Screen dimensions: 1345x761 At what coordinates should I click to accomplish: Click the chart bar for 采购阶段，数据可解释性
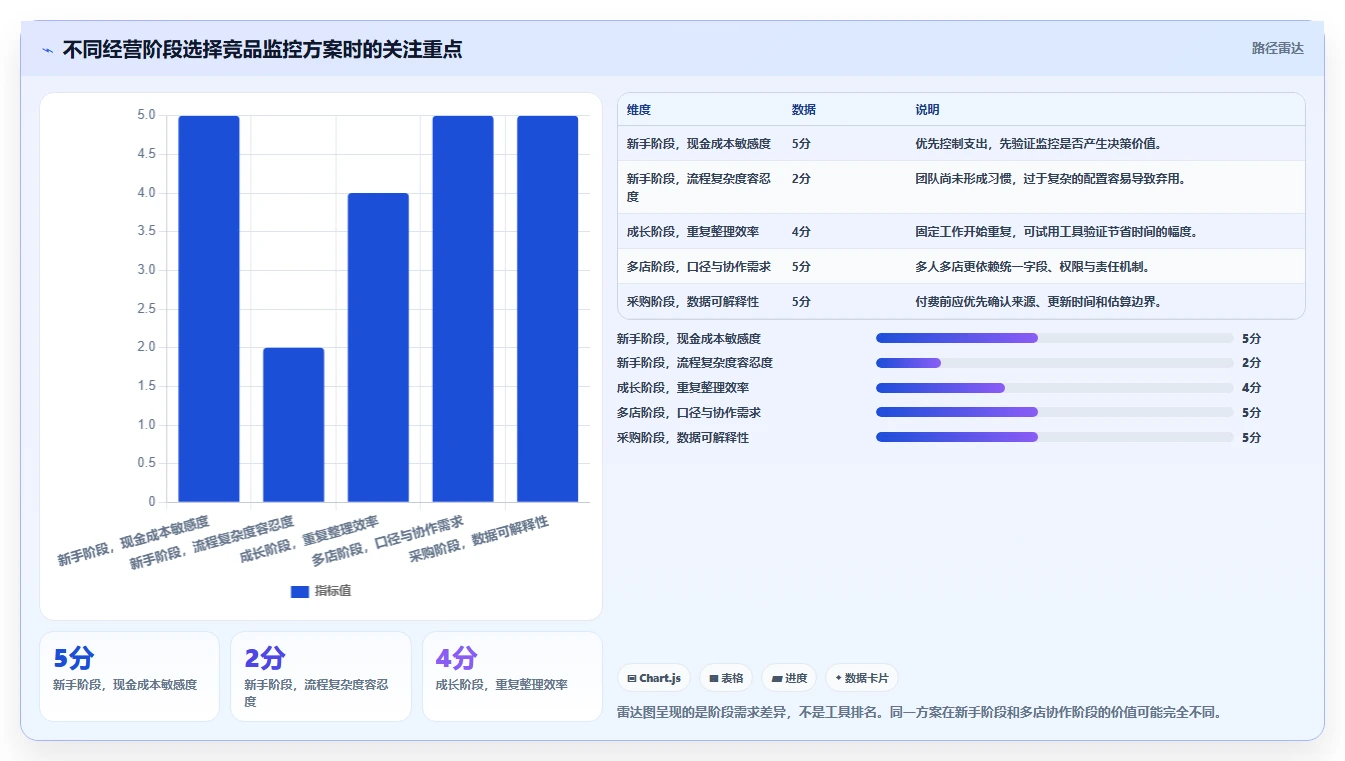[x=548, y=309]
